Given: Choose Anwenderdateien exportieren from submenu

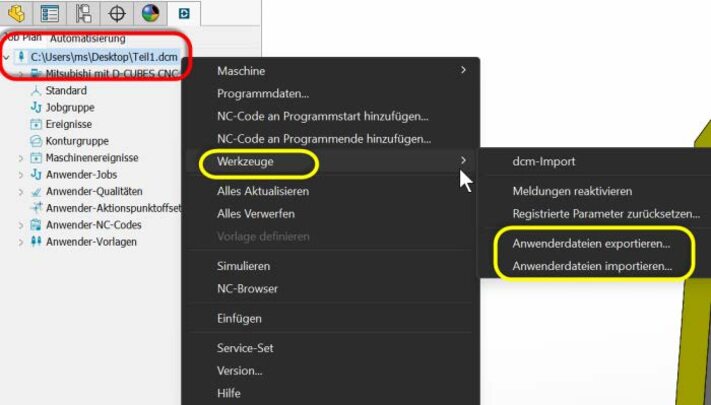Looking at the screenshot, I should (591, 243).
